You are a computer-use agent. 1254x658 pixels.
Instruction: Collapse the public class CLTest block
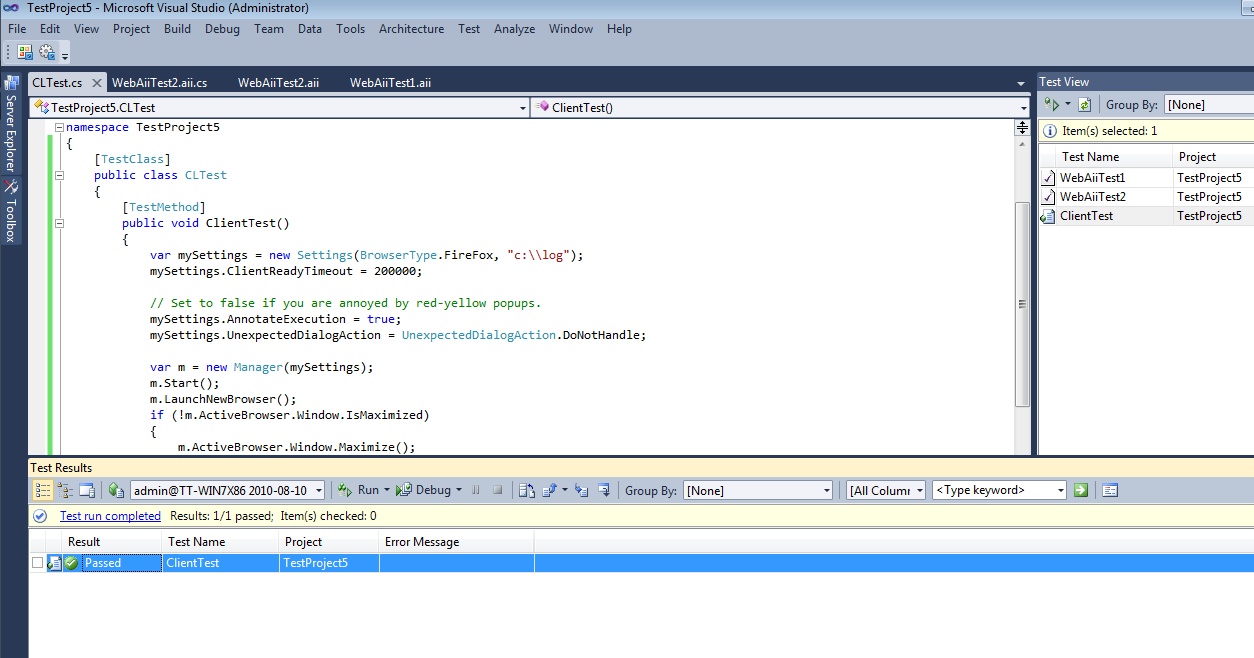[x=58, y=175]
